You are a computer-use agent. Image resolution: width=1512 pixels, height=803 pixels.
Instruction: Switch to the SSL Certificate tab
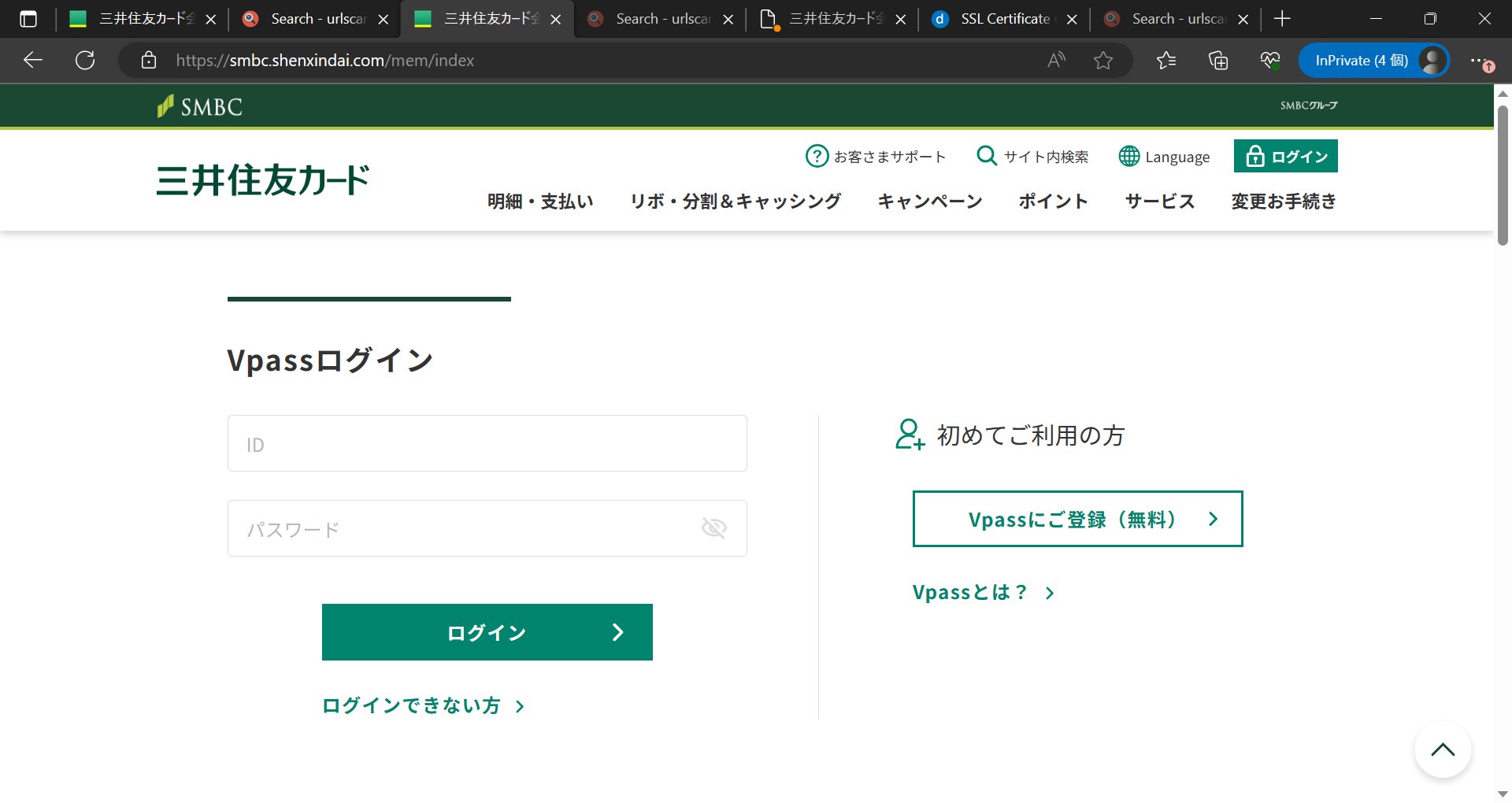tap(1005, 19)
